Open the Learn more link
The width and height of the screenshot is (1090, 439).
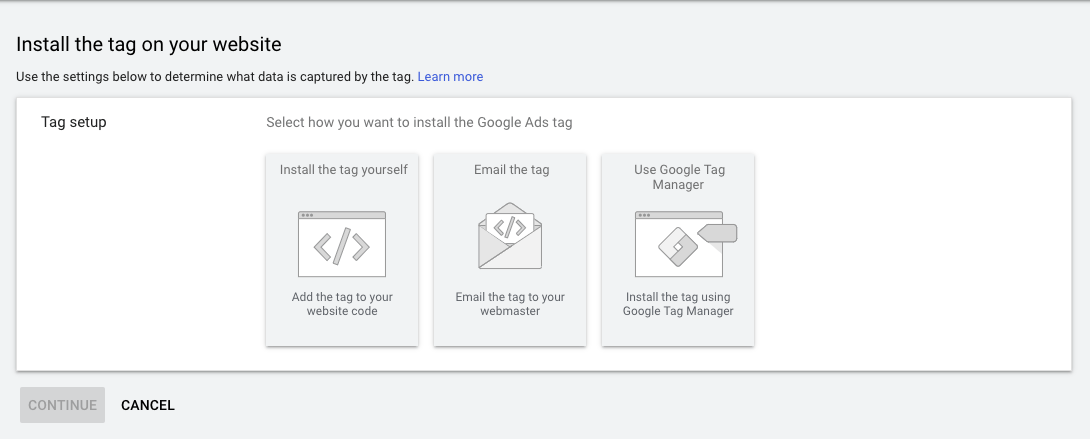click(450, 76)
